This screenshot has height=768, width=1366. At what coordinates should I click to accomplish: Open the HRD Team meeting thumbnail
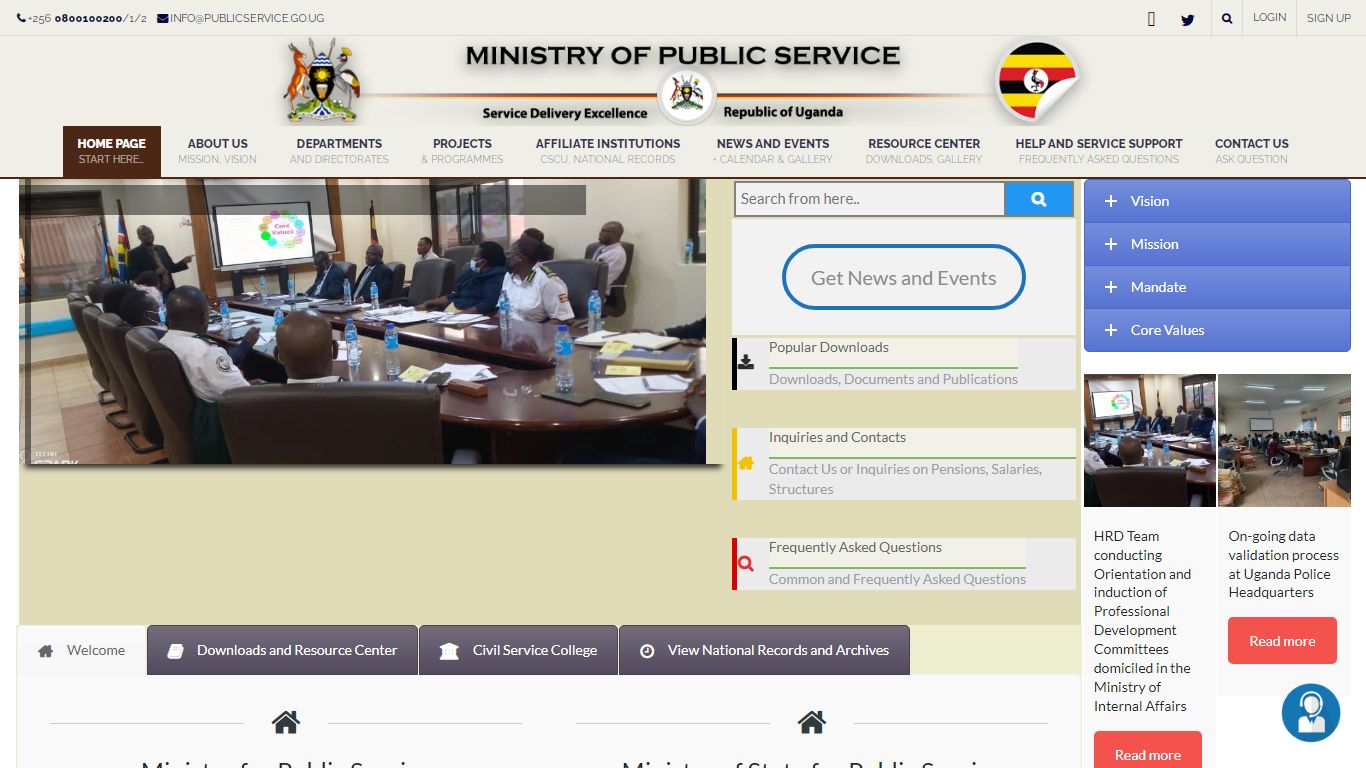click(1150, 440)
